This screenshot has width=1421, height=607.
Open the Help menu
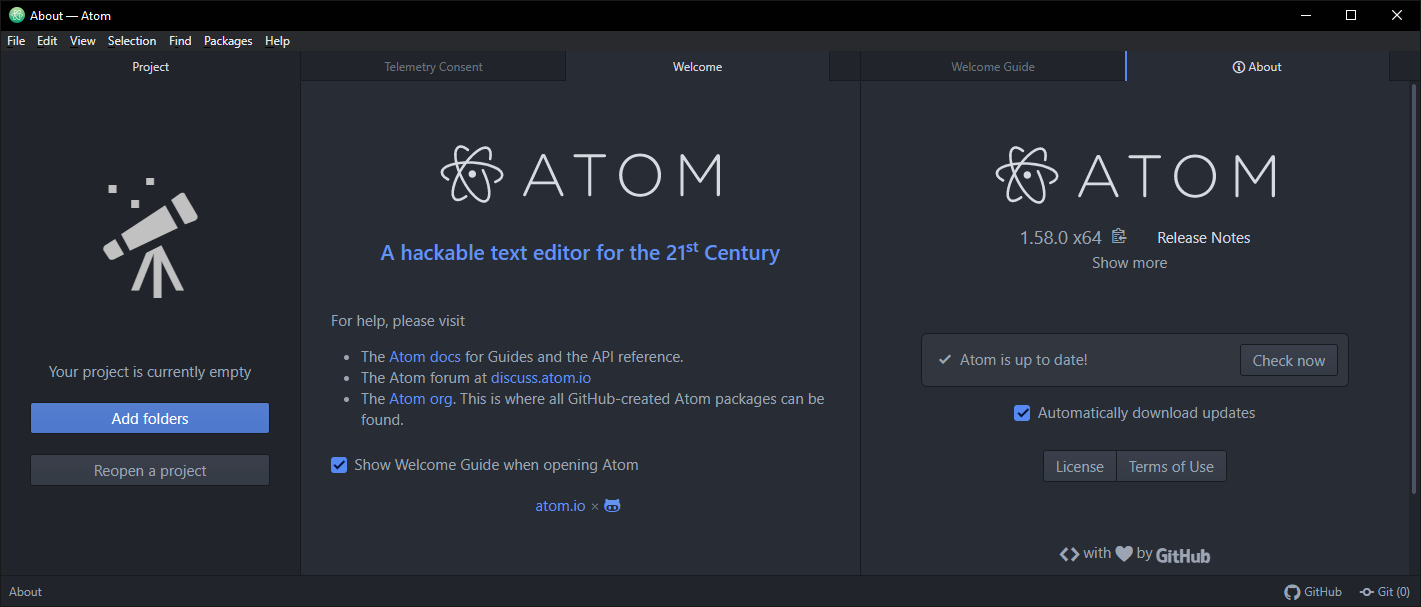tap(277, 41)
